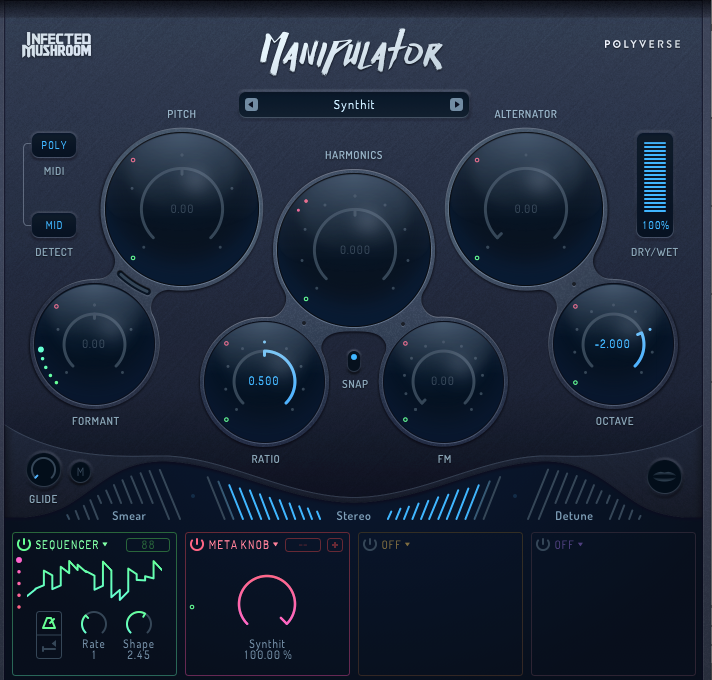Click the green modulation dot on Ratio knob
This screenshot has width=712, height=680.
point(226,419)
